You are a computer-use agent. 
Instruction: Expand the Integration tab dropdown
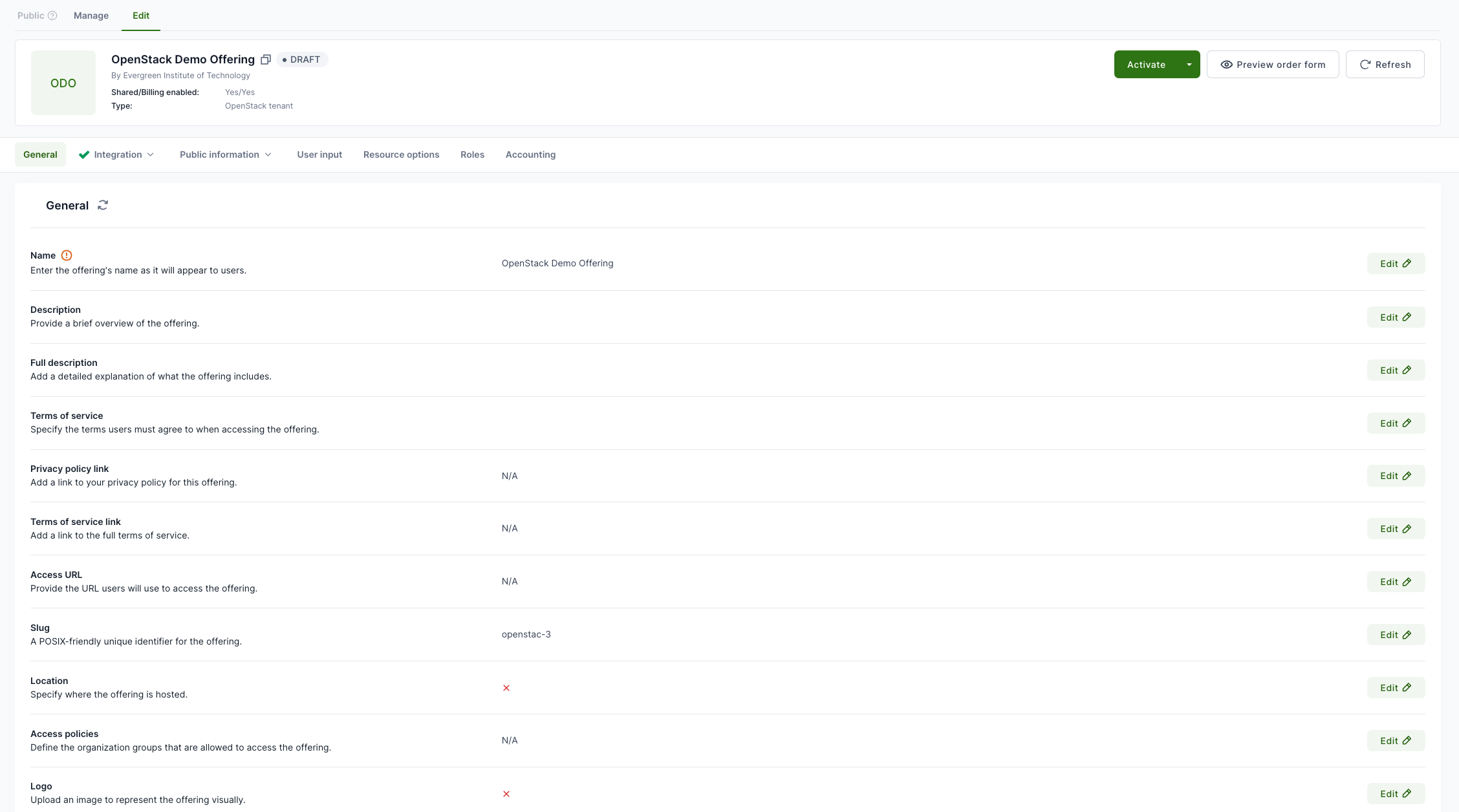click(x=151, y=155)
